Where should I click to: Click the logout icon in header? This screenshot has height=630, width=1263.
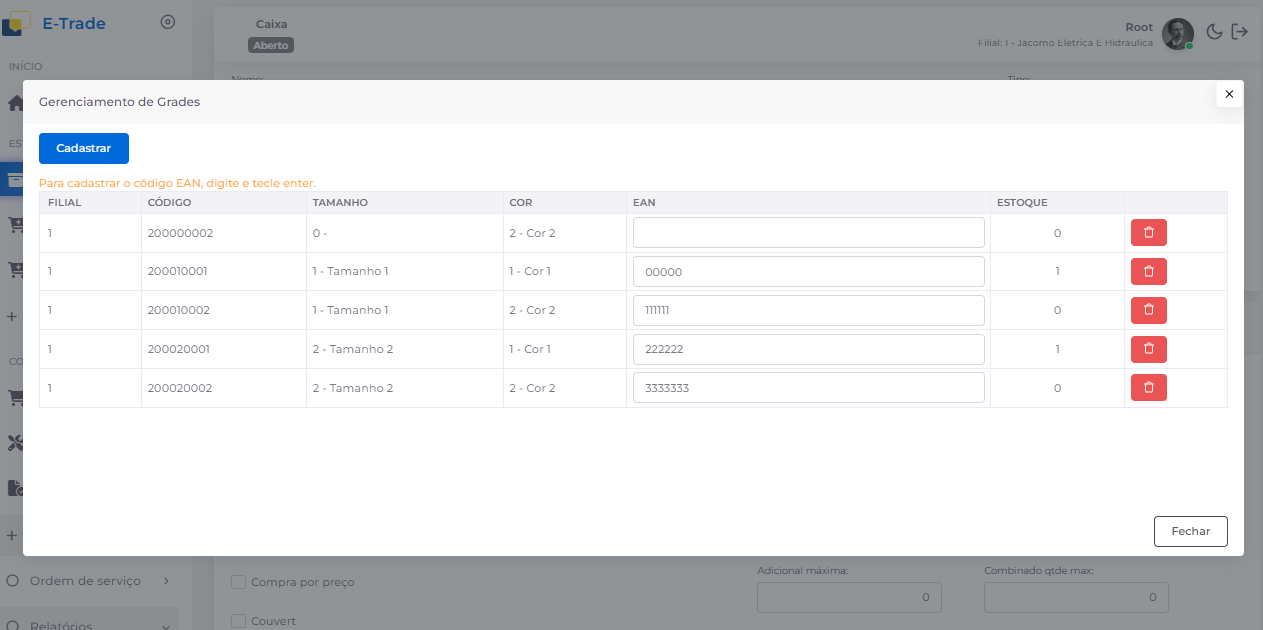pyautogui.click(x=1240, y=32)
